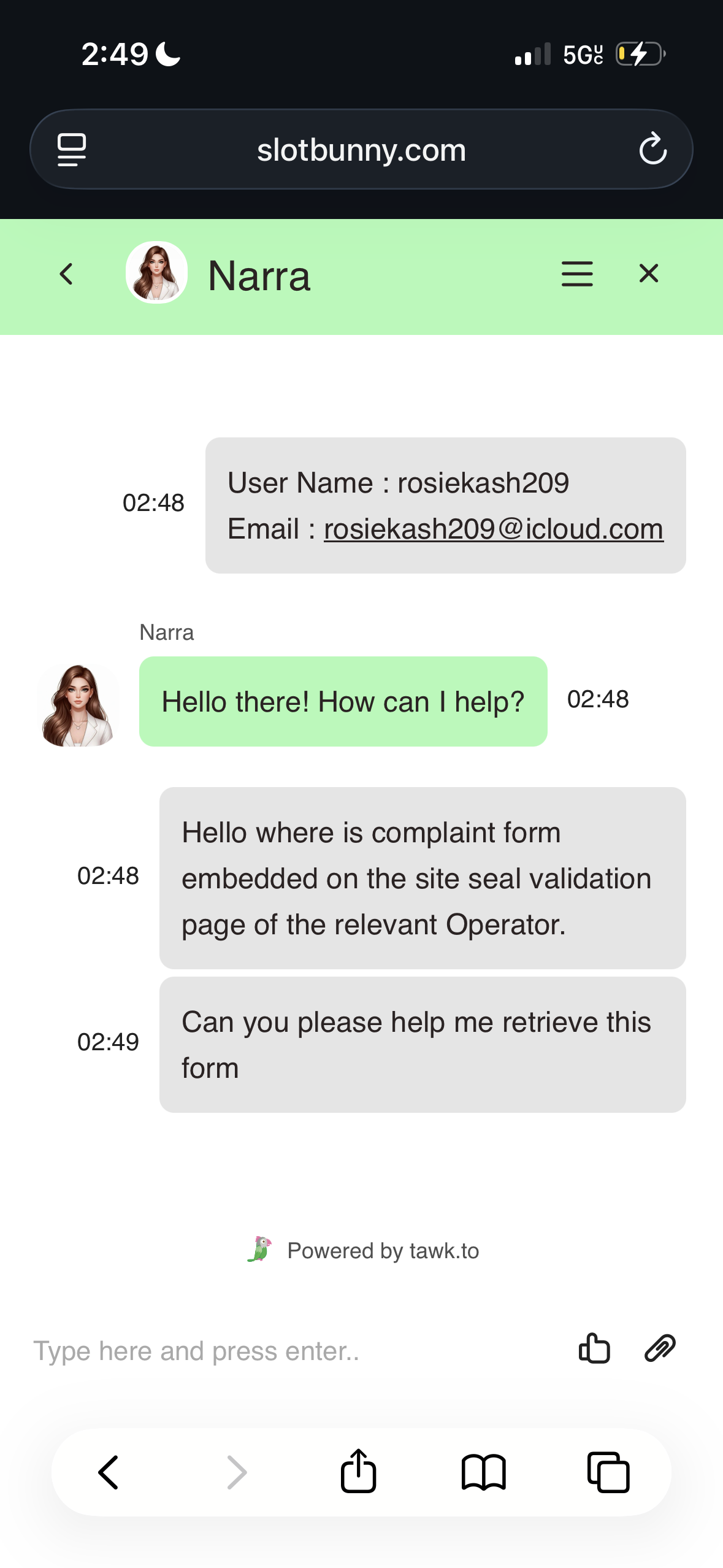Tap Narra's avatar beside greeting message
The width and height of the screenshot is (723, 1568).
78,705
